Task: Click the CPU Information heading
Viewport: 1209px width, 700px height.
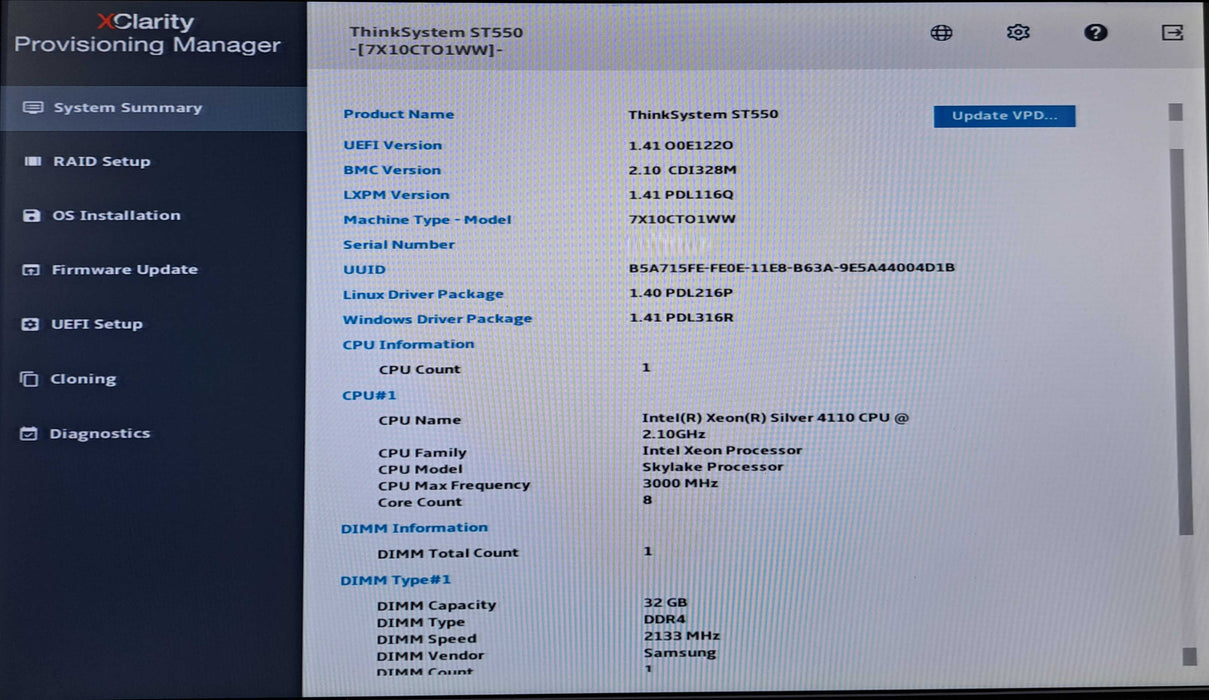Action: [408, 344]
